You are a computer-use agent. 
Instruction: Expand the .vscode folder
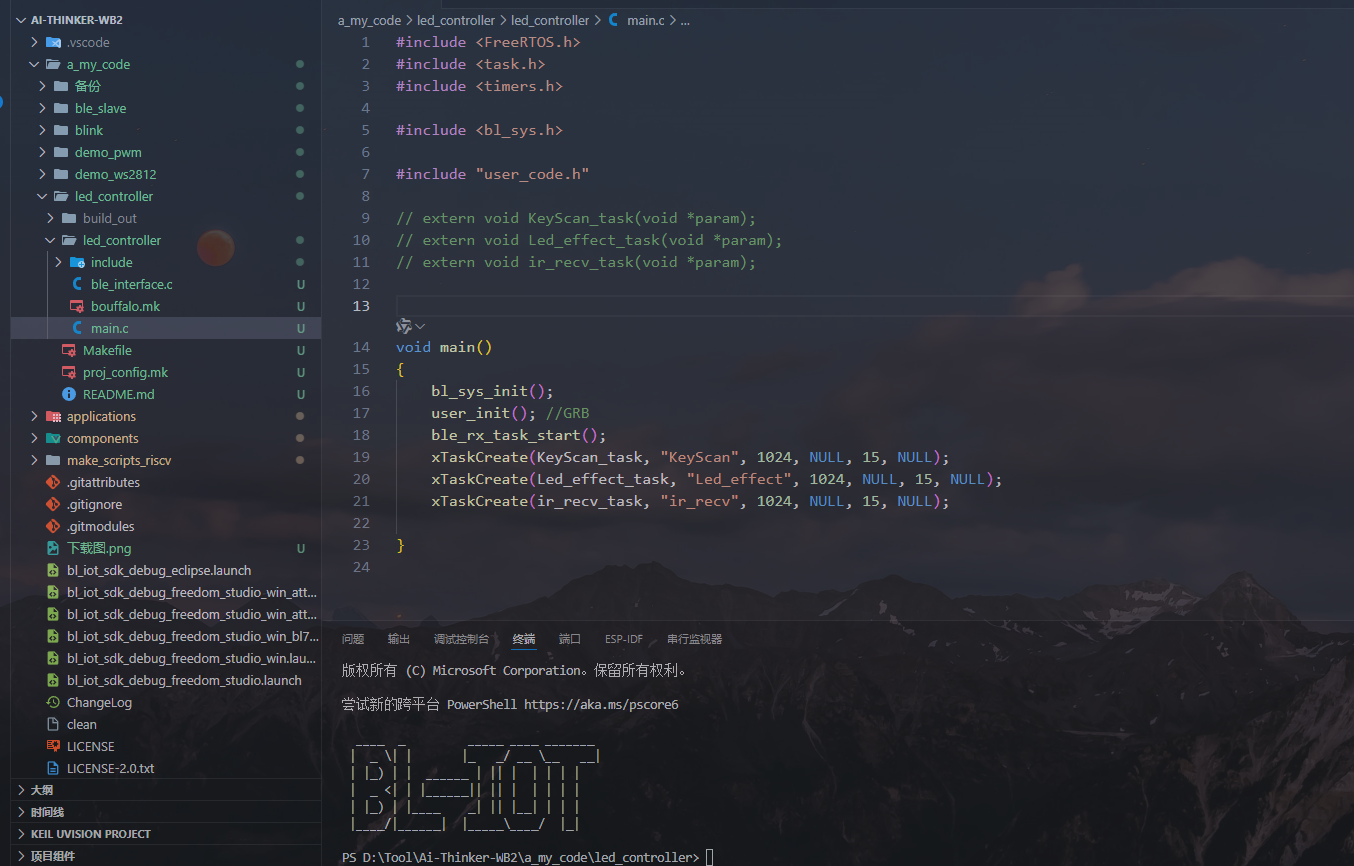pyautogui.click(x=34, y=42)
